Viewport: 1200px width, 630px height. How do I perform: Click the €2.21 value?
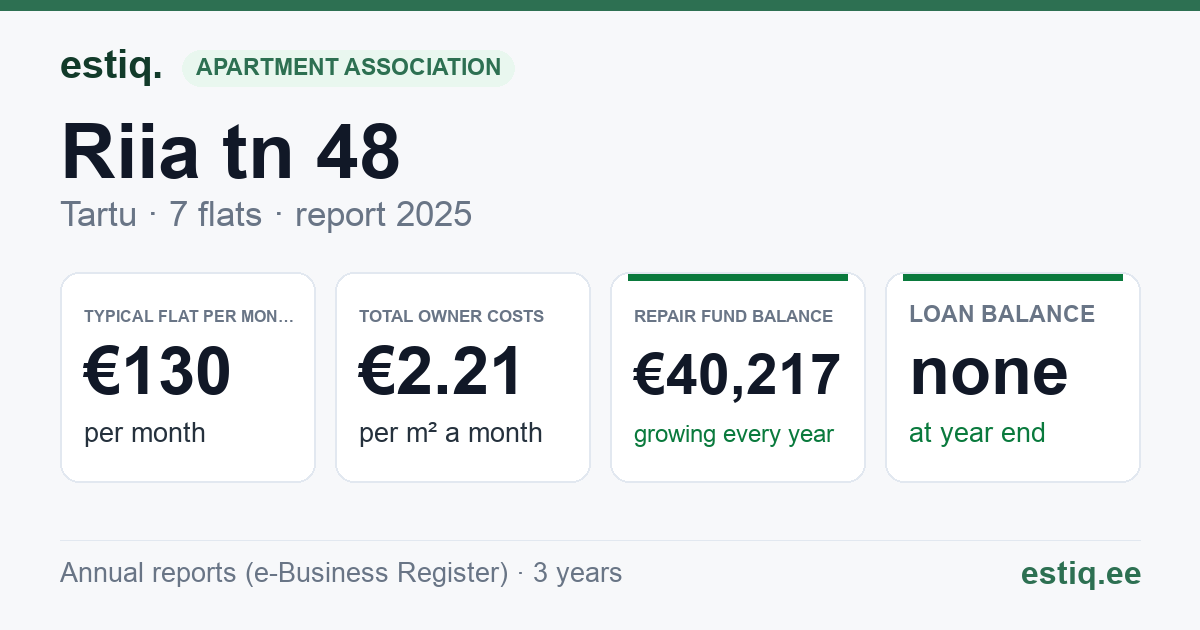[441, 372]
